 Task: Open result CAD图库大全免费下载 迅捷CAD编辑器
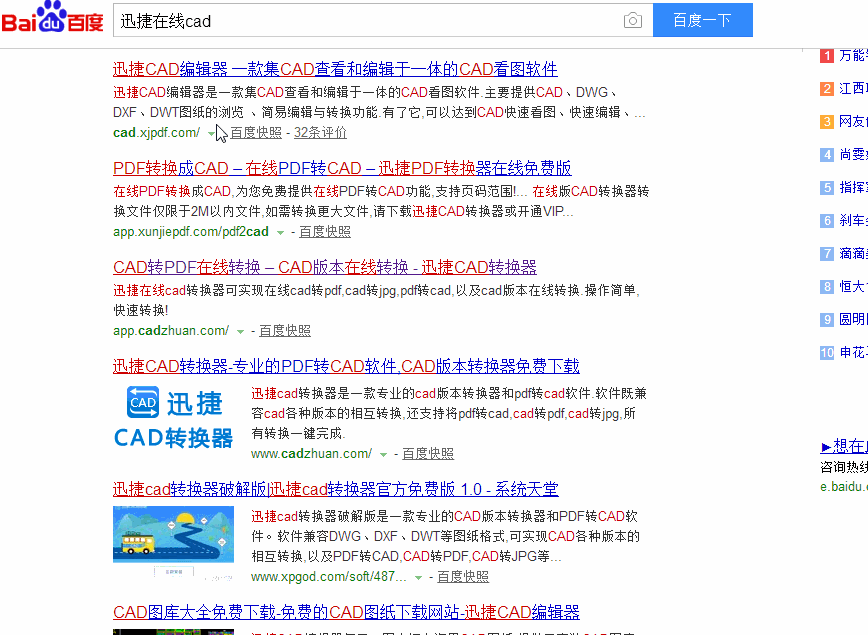coord(346,612)
